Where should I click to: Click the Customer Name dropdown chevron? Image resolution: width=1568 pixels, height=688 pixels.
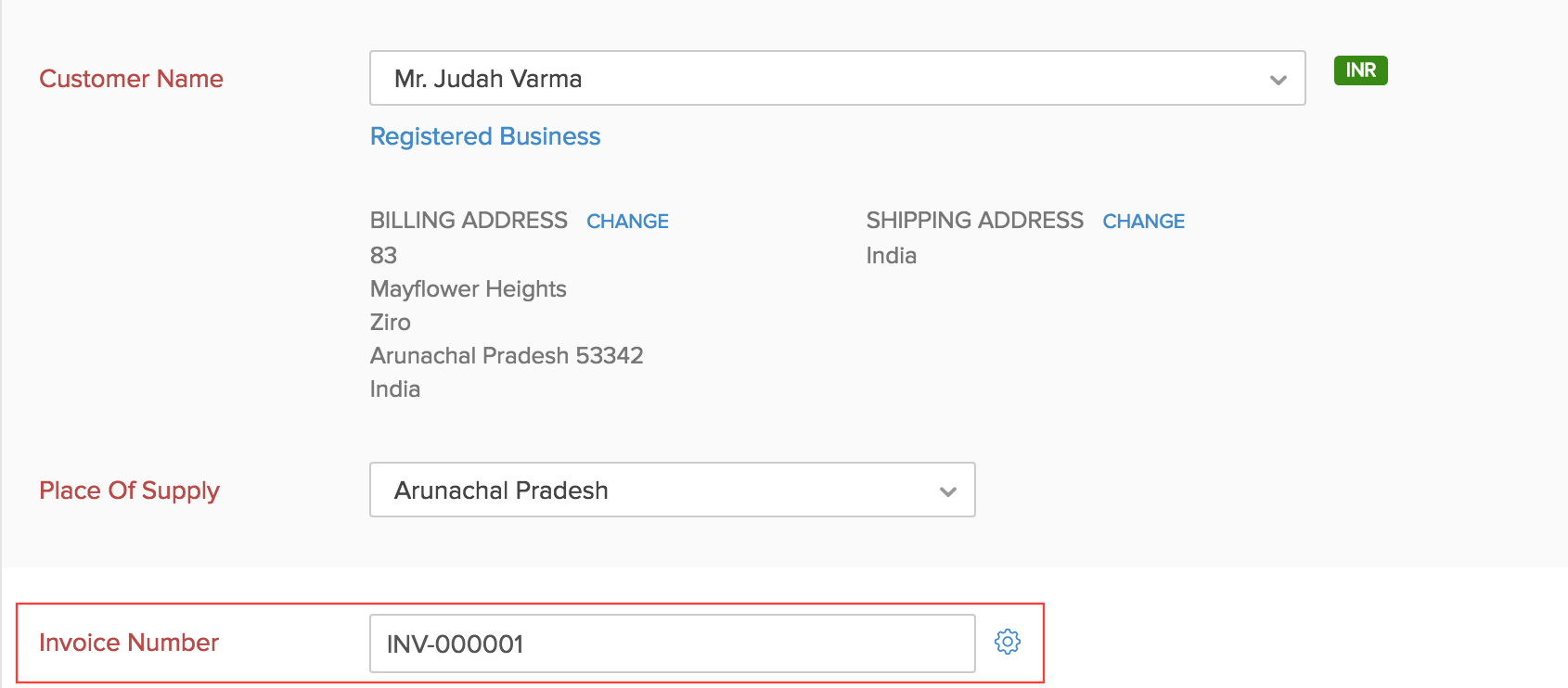pos(1280,79)
